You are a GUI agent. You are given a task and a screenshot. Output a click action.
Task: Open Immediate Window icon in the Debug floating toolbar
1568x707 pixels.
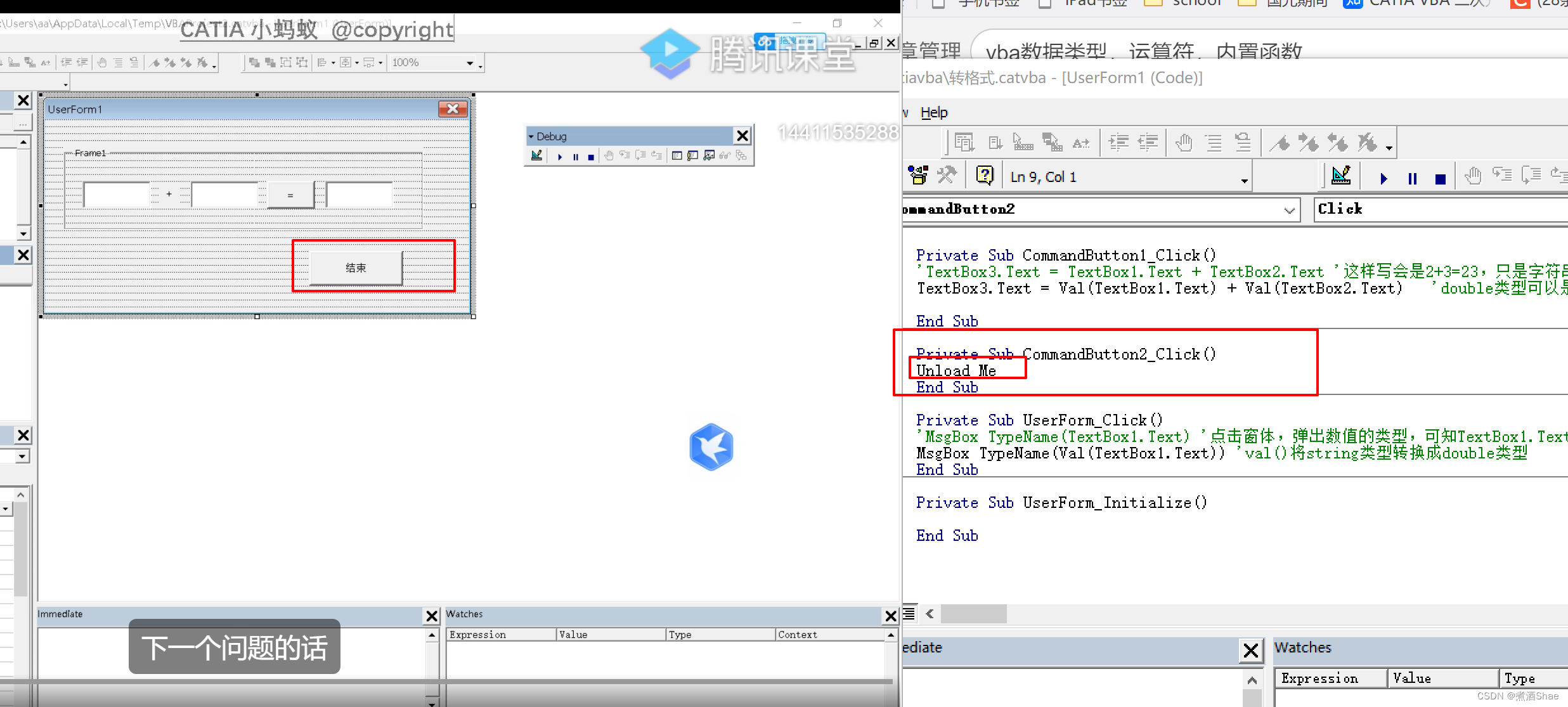[693, 156]
